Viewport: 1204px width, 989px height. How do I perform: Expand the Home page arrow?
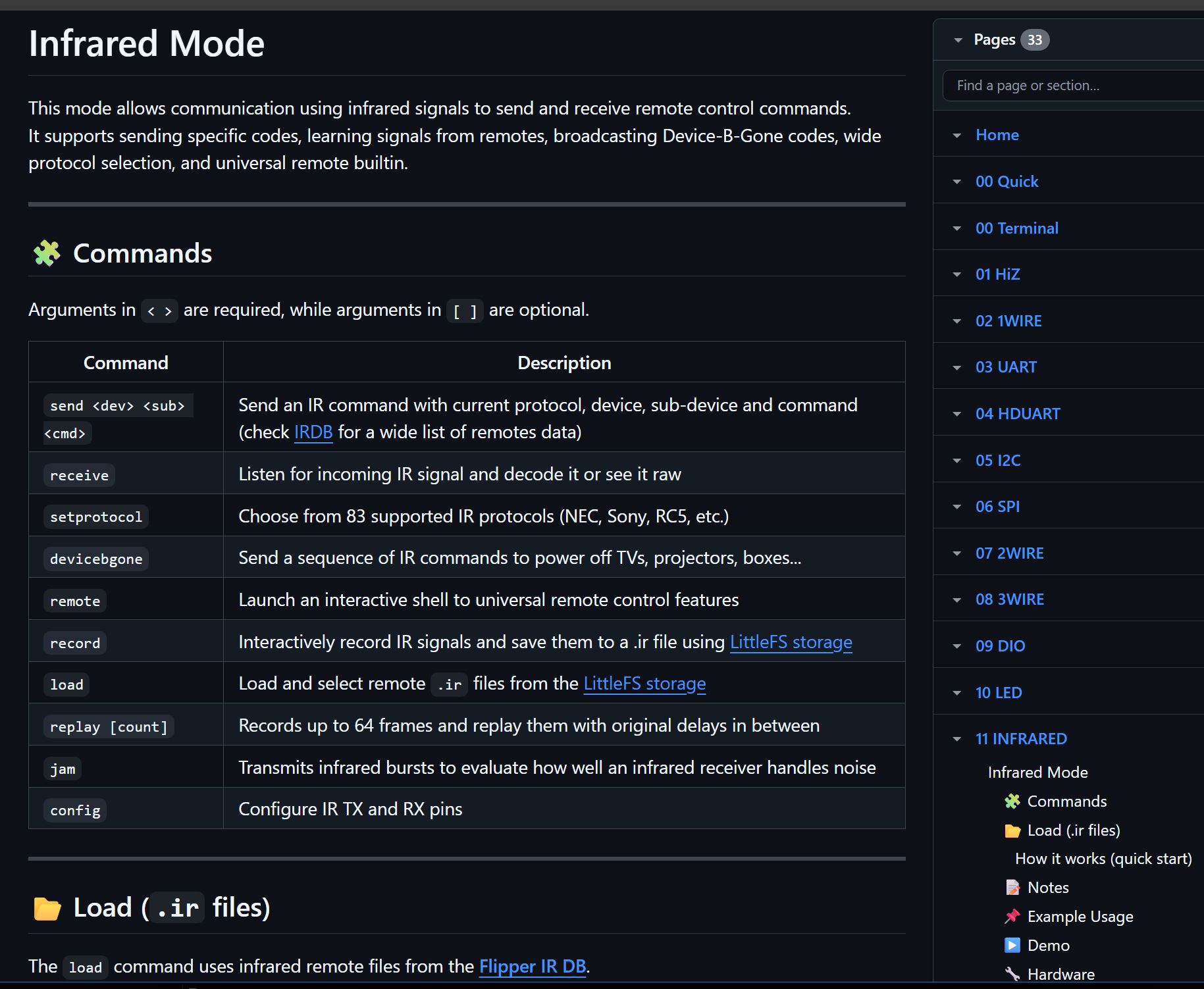957,136
